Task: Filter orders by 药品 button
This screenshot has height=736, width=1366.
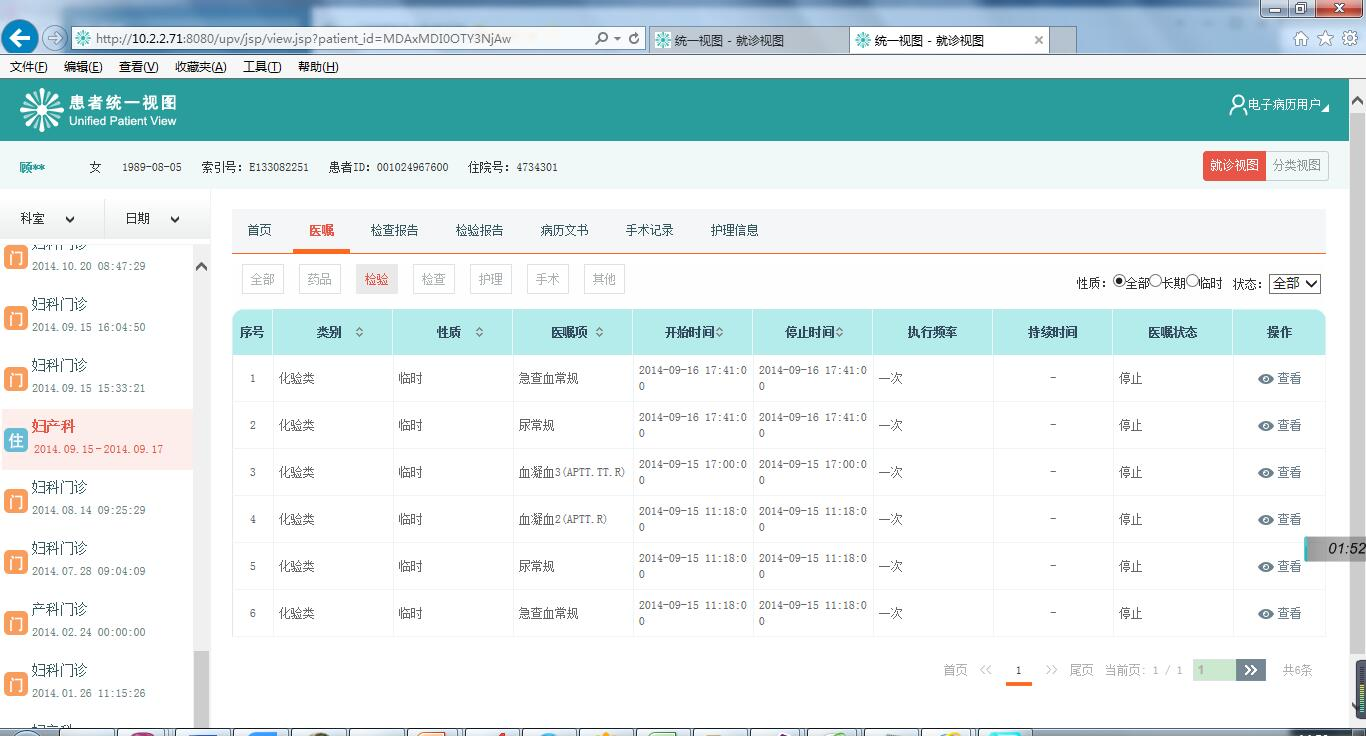Action: [319, 280]
